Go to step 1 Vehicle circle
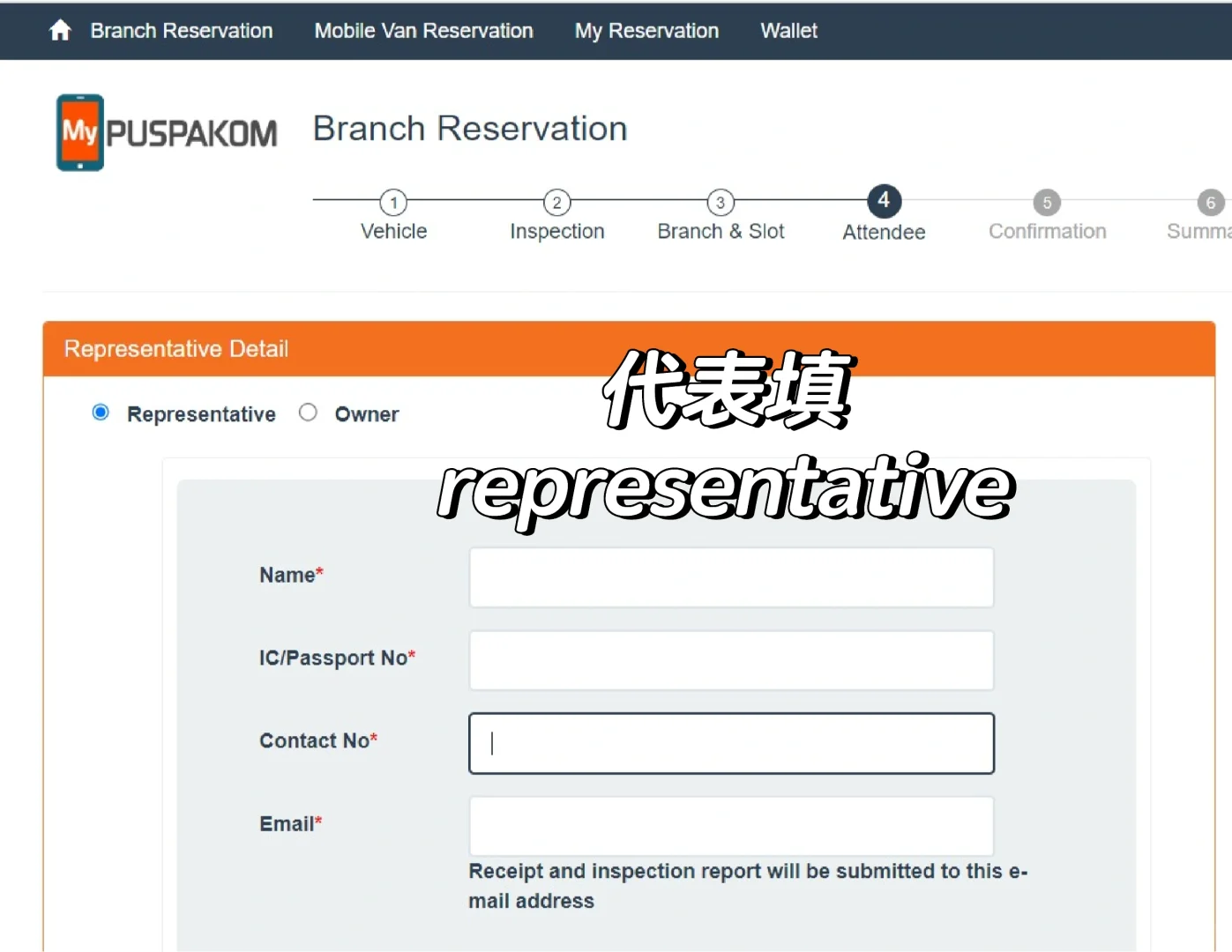1232x952 pixels. click(393, 203)
